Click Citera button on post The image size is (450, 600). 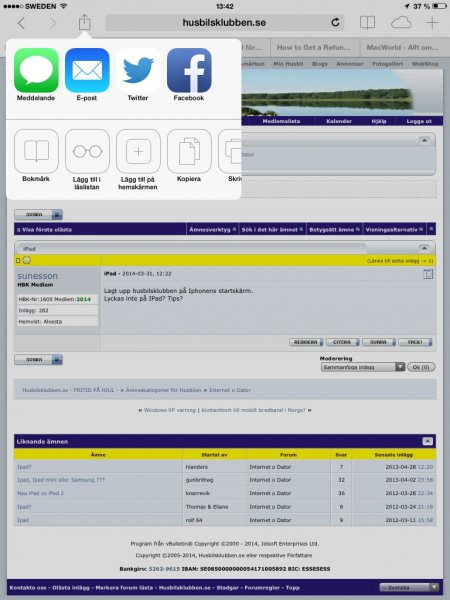[342, 342]
